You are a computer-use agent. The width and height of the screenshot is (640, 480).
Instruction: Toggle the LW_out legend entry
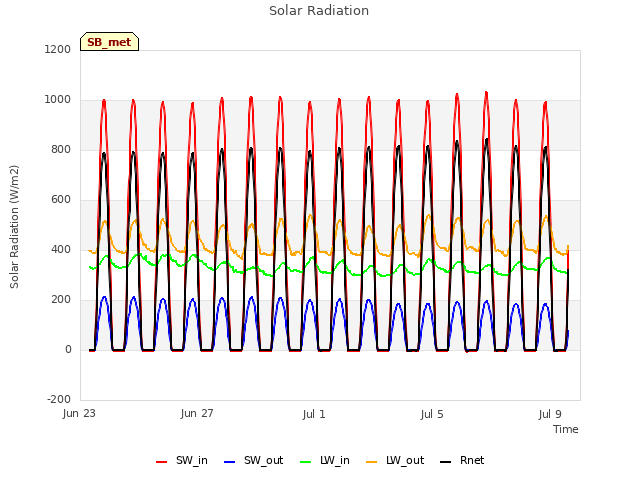click(395, 460)
